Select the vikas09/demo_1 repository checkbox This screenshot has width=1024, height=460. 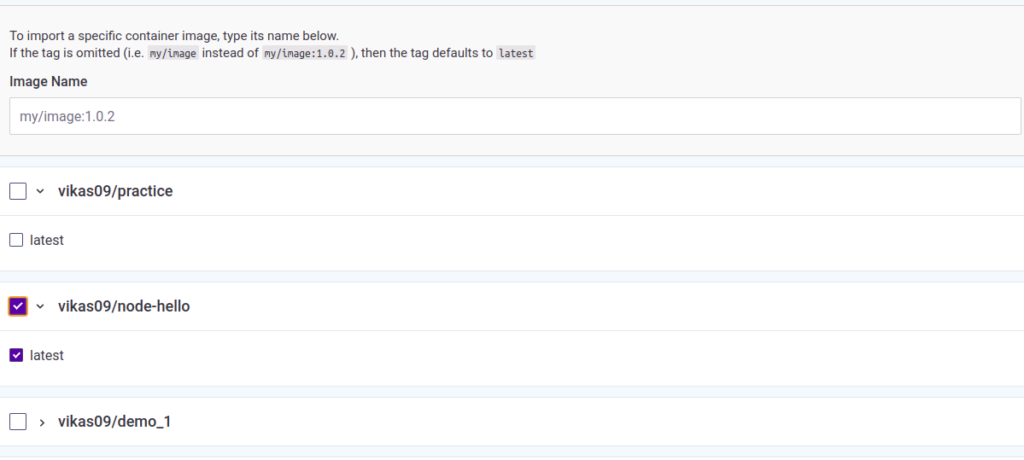[18, 422]
